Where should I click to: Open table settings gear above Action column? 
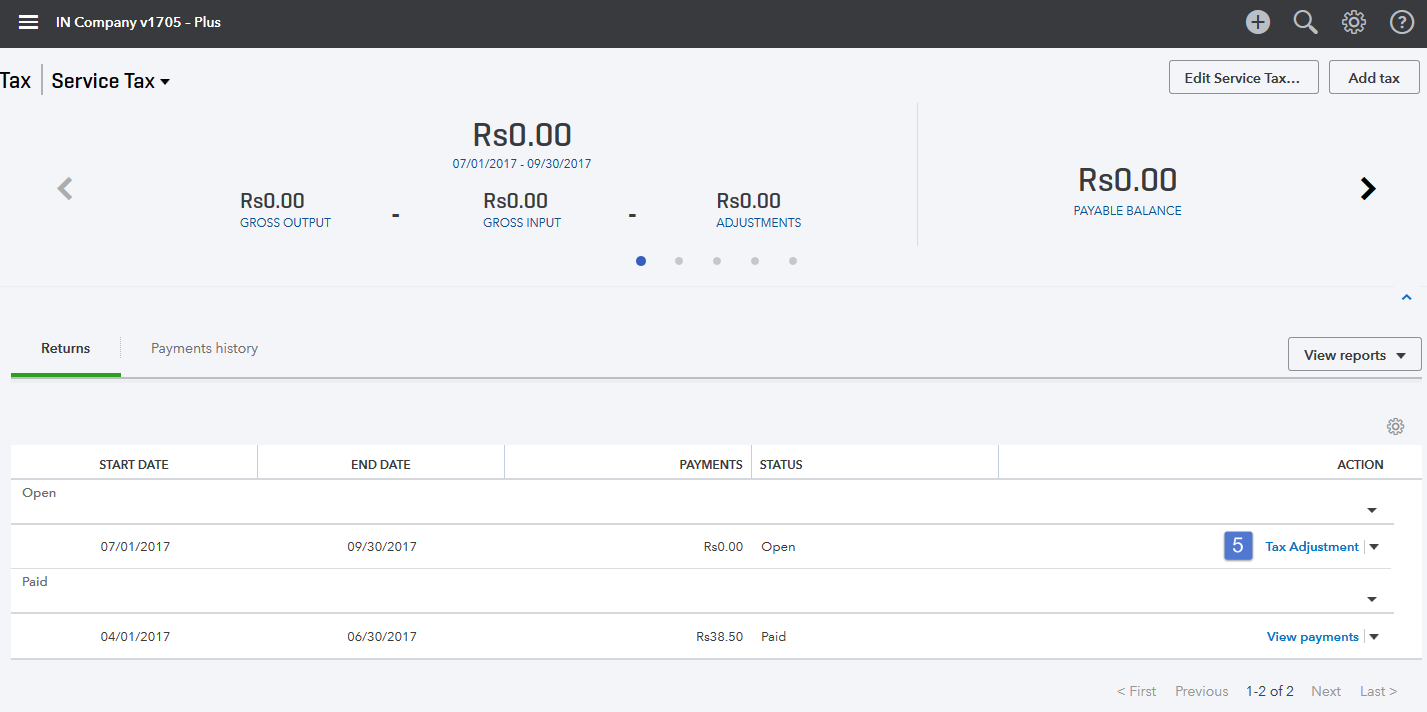click(x=1395, y=427)
